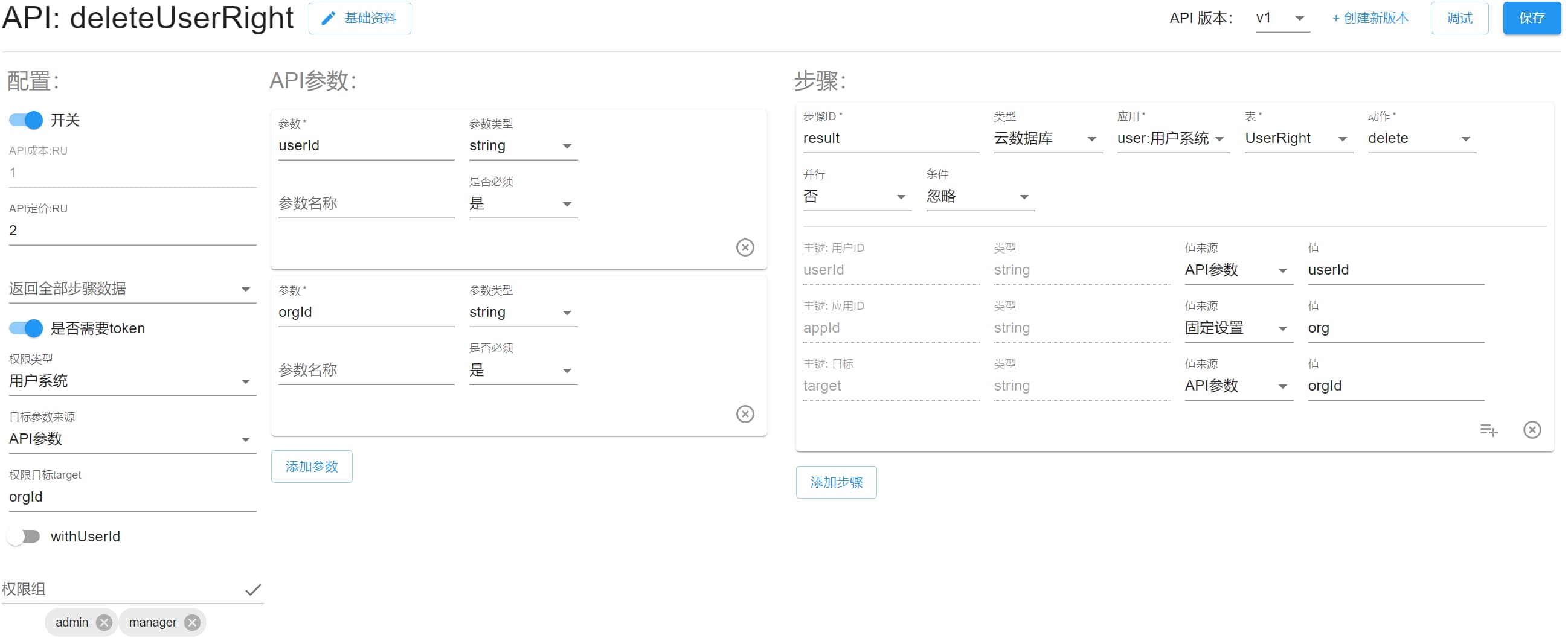Click the pencil icon beside 基础资料
Viewport: 1568px width, 641px height.
tap(328, 18)
